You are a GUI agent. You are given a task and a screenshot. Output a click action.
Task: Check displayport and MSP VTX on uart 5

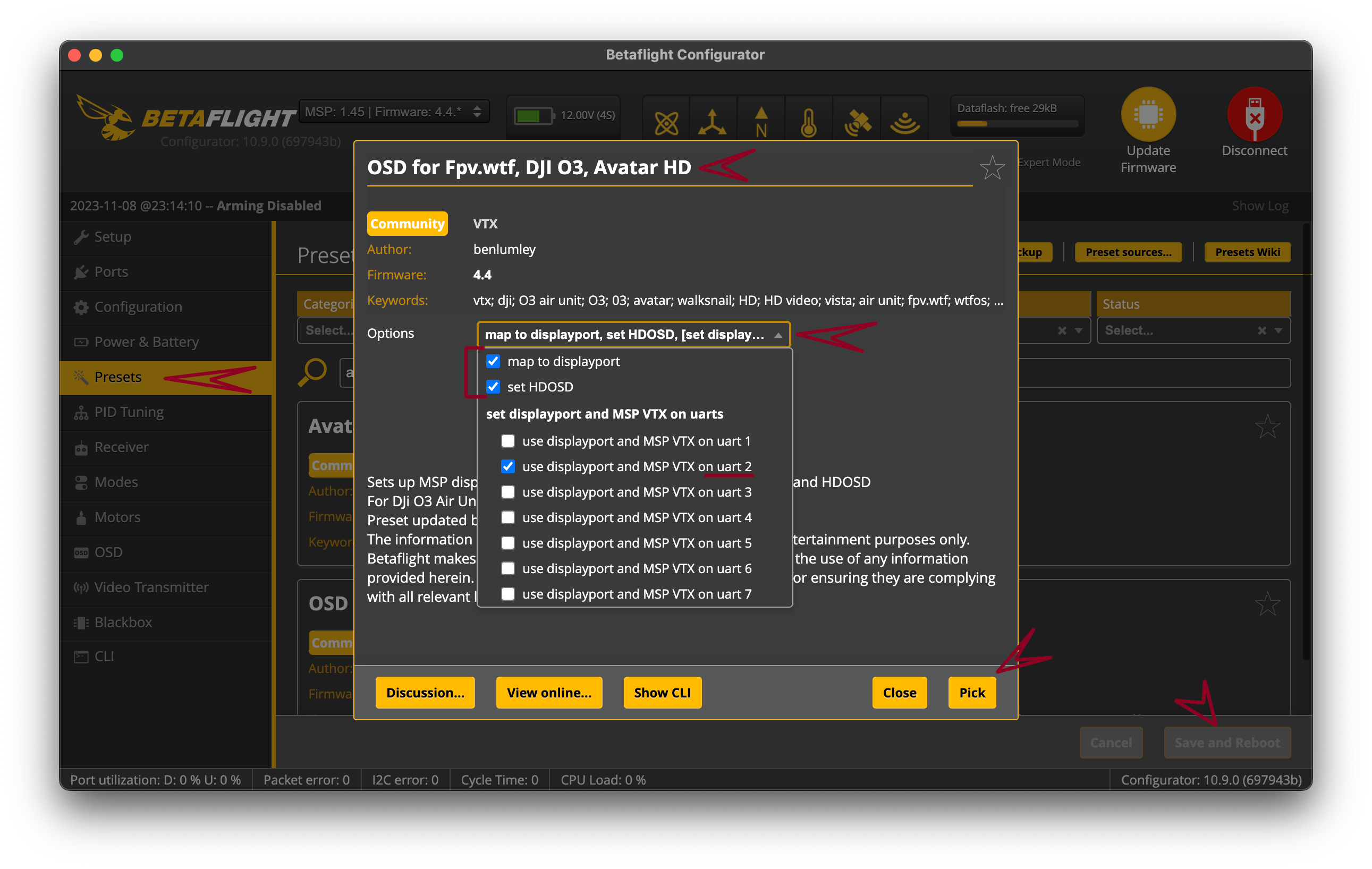point(507,543)
